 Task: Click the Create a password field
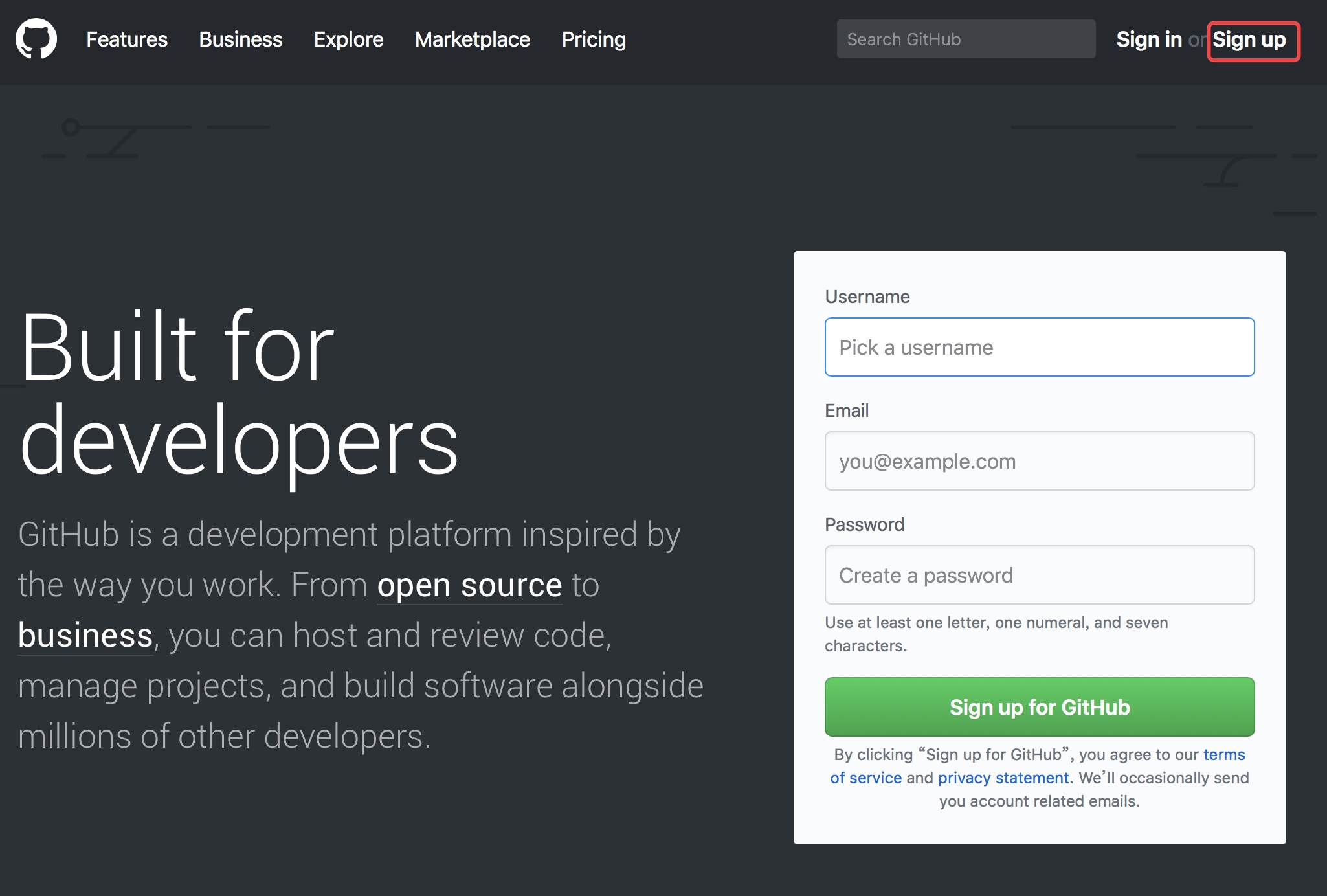click(x=1039, y=575)
